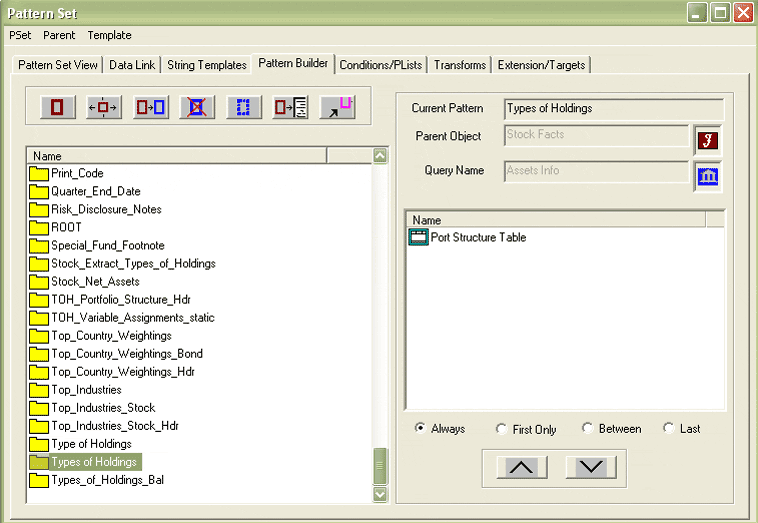
Task: Click the blue dotted rectangle toolbar icon
Action: [x=244, y=107]
